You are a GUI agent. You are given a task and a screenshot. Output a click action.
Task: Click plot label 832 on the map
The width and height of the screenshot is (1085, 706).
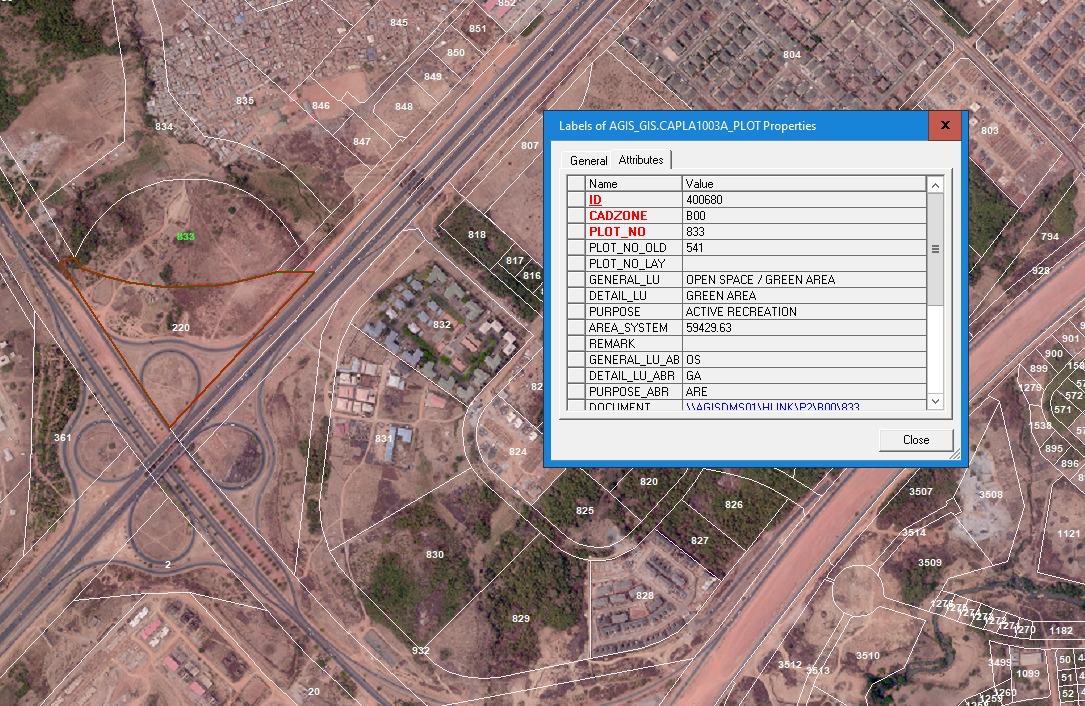[442, 325]
